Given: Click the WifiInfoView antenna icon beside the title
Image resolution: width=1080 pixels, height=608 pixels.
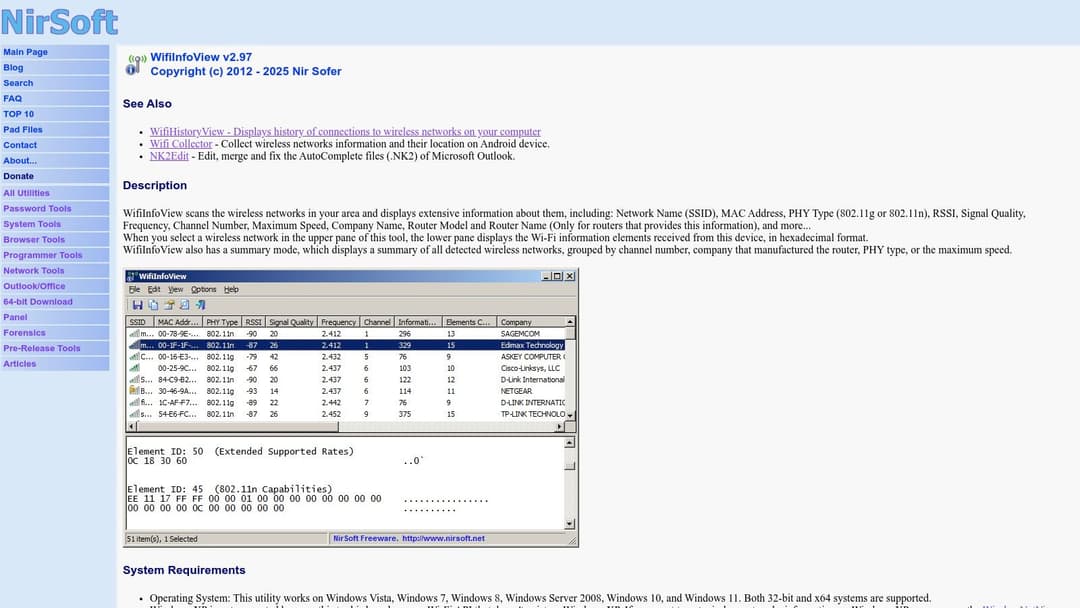Looking at the screenshot, I should point(136,64).
